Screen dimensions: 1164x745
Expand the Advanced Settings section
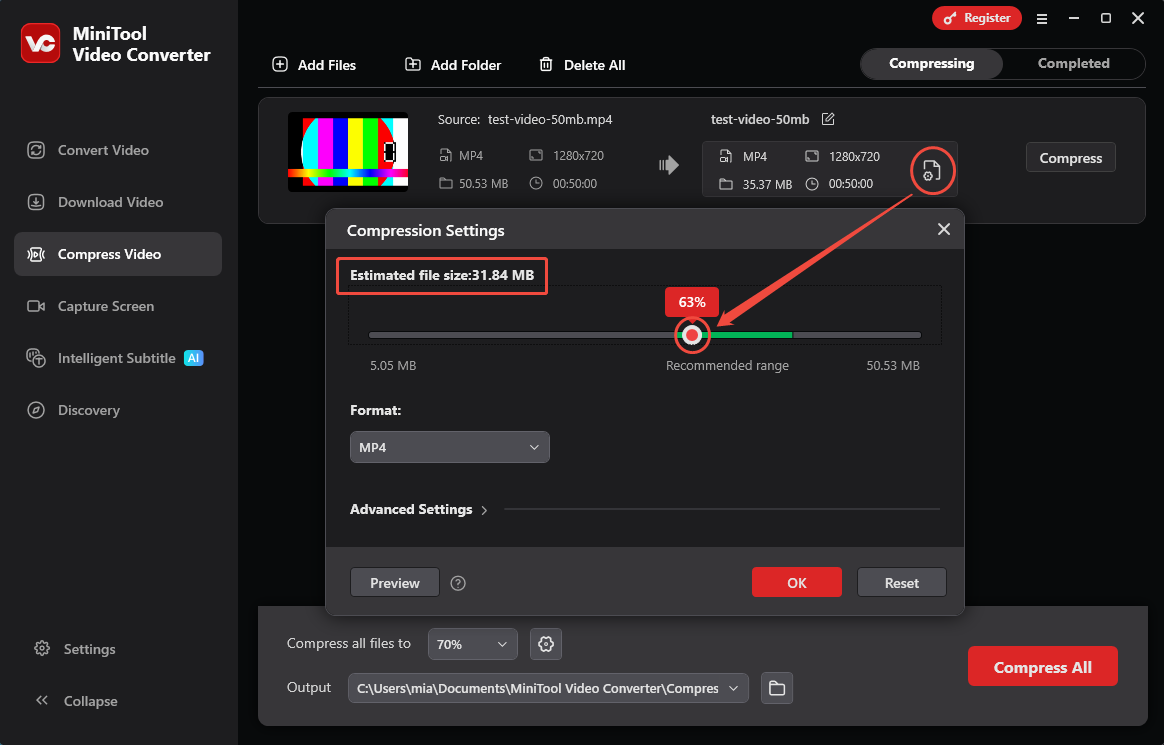[411, 509]
